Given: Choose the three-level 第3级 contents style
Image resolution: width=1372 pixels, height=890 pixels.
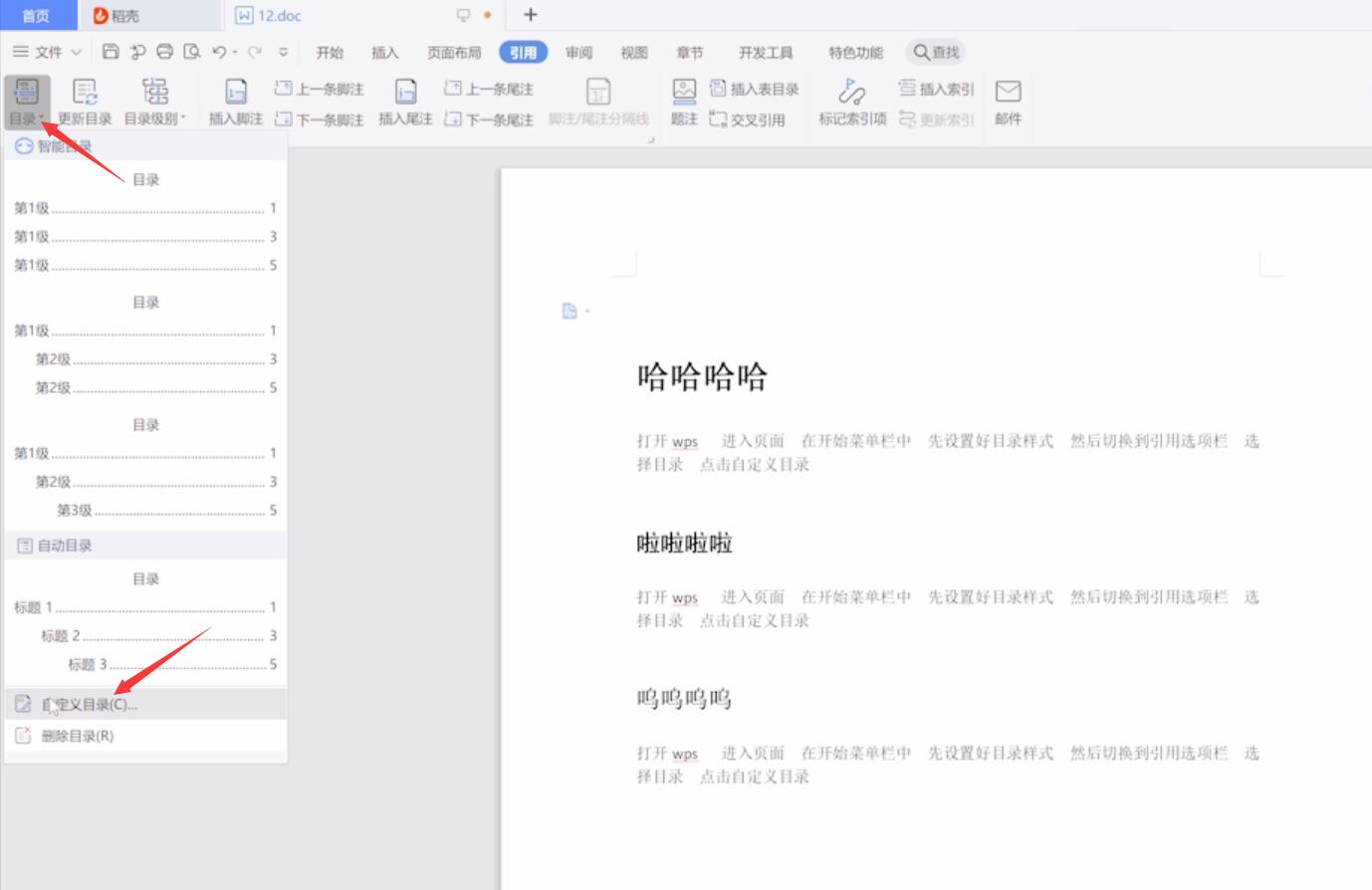Looking at the screenshot, I should click(x=145, y=468).
